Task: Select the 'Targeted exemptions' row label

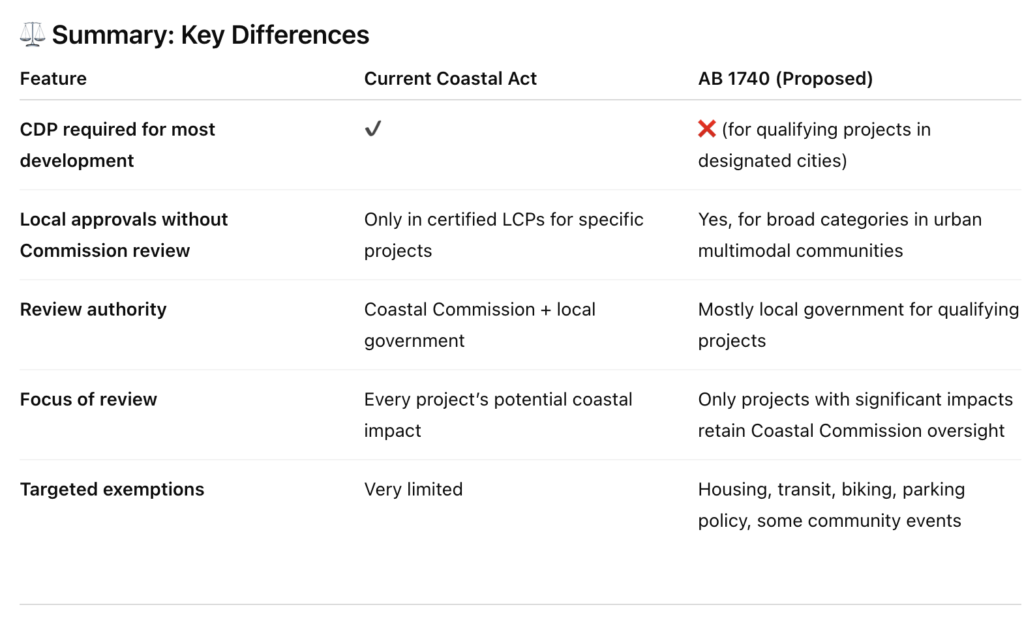Action: click(112, 489)
